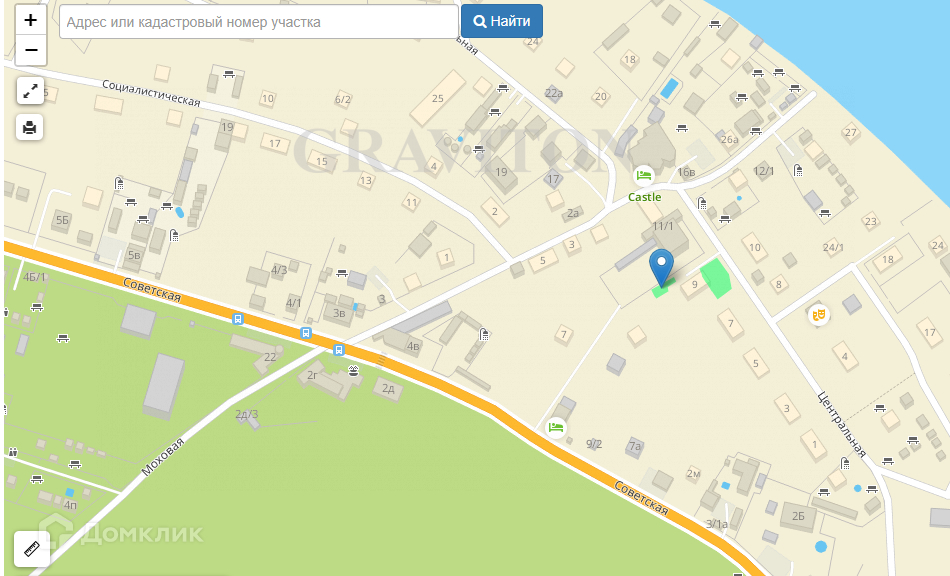Open fullscreen map view

[x=30, y=91]
